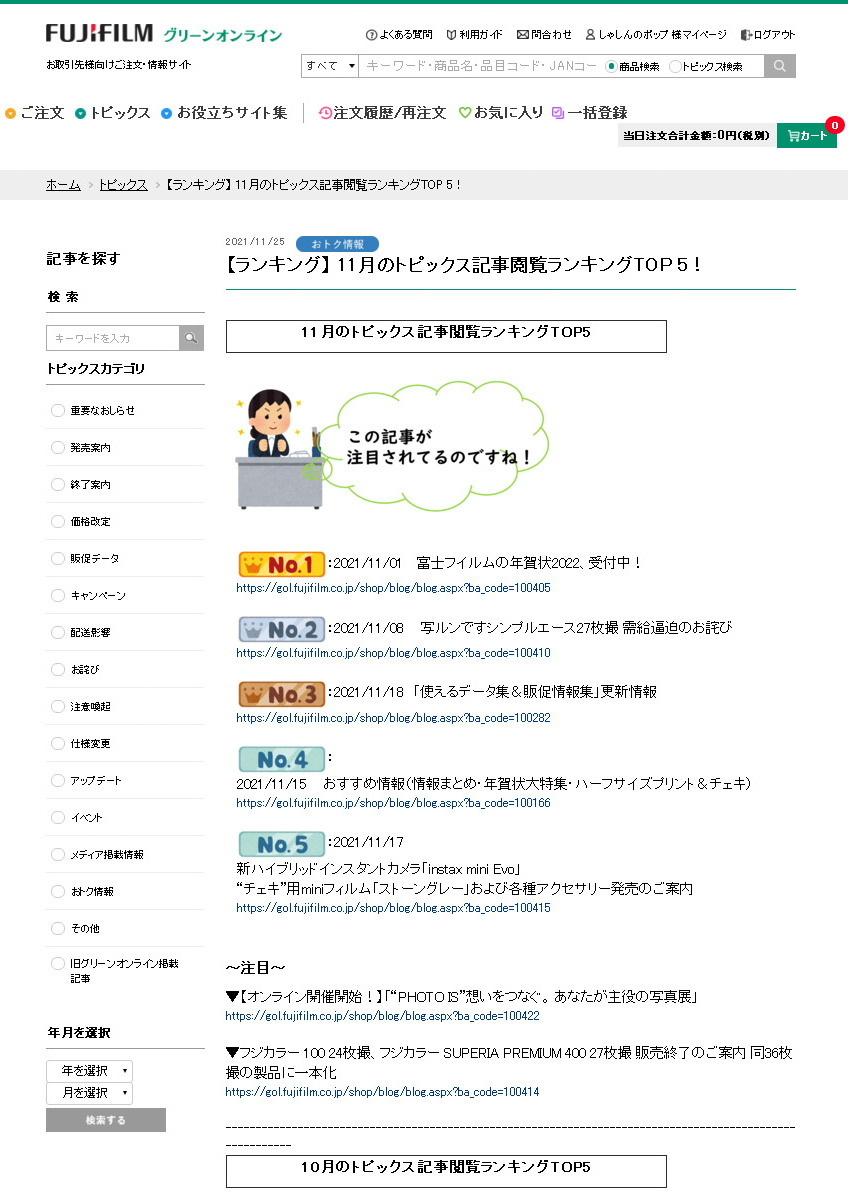
Task: Click the 当日注文合計金額 total text
Action: coord(697,136)
